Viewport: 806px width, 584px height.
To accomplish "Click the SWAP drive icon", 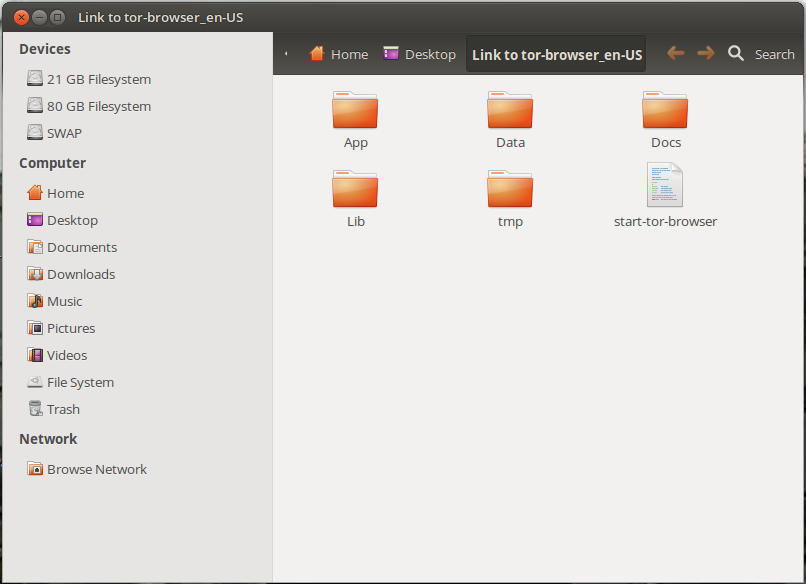I will coord(34,132).
